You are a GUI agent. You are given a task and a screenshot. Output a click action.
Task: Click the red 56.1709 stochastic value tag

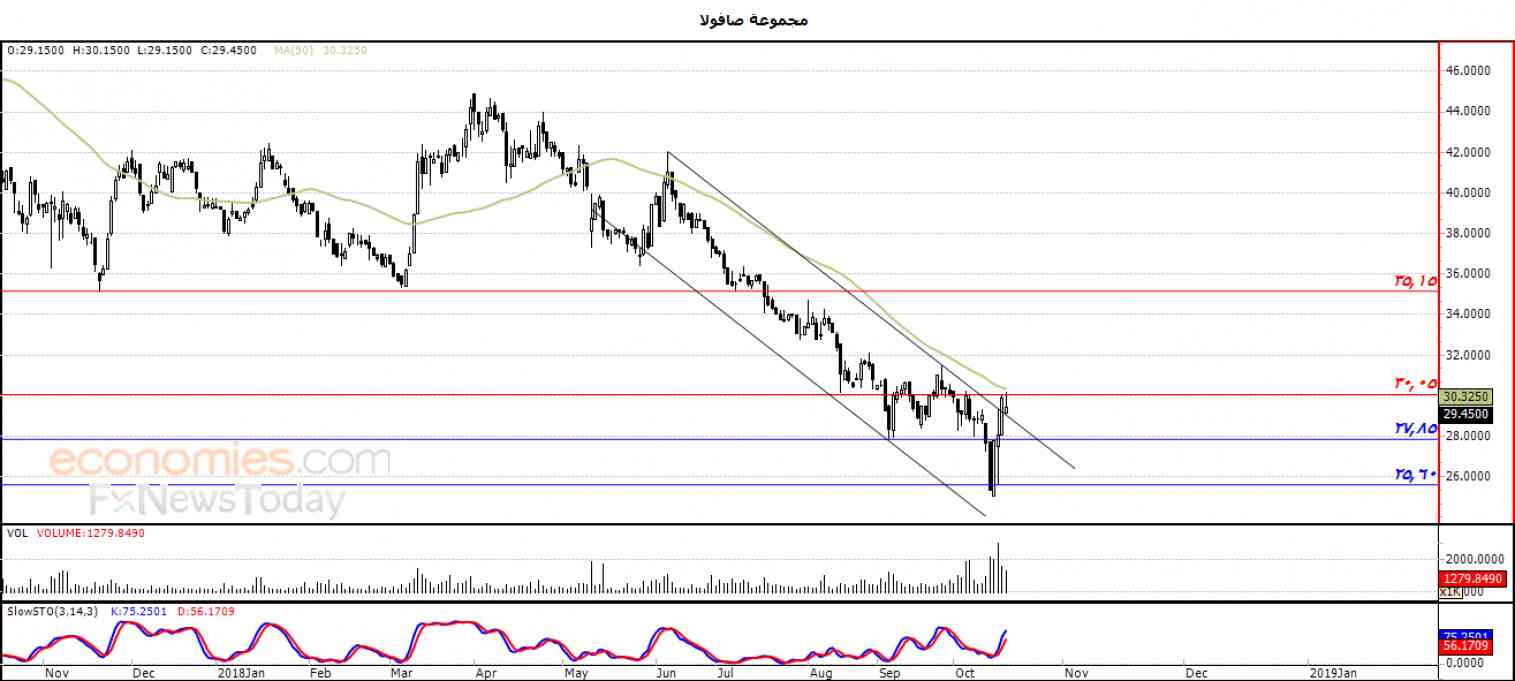[1467, 647]
